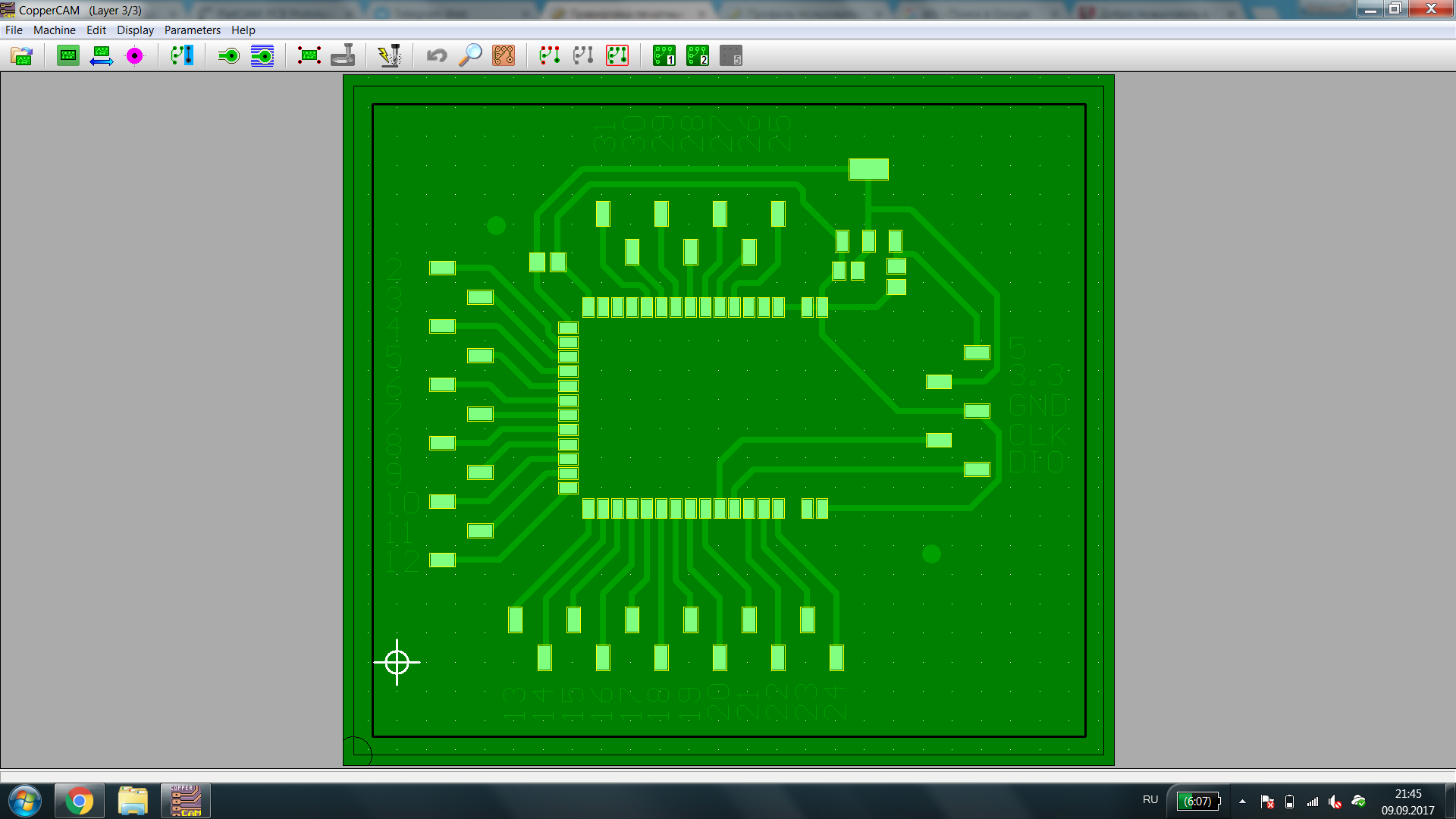Select the board dimensions icon with blue arrows
The height and width of the screenshot is (819, 1456).
[x=101, y=55]
